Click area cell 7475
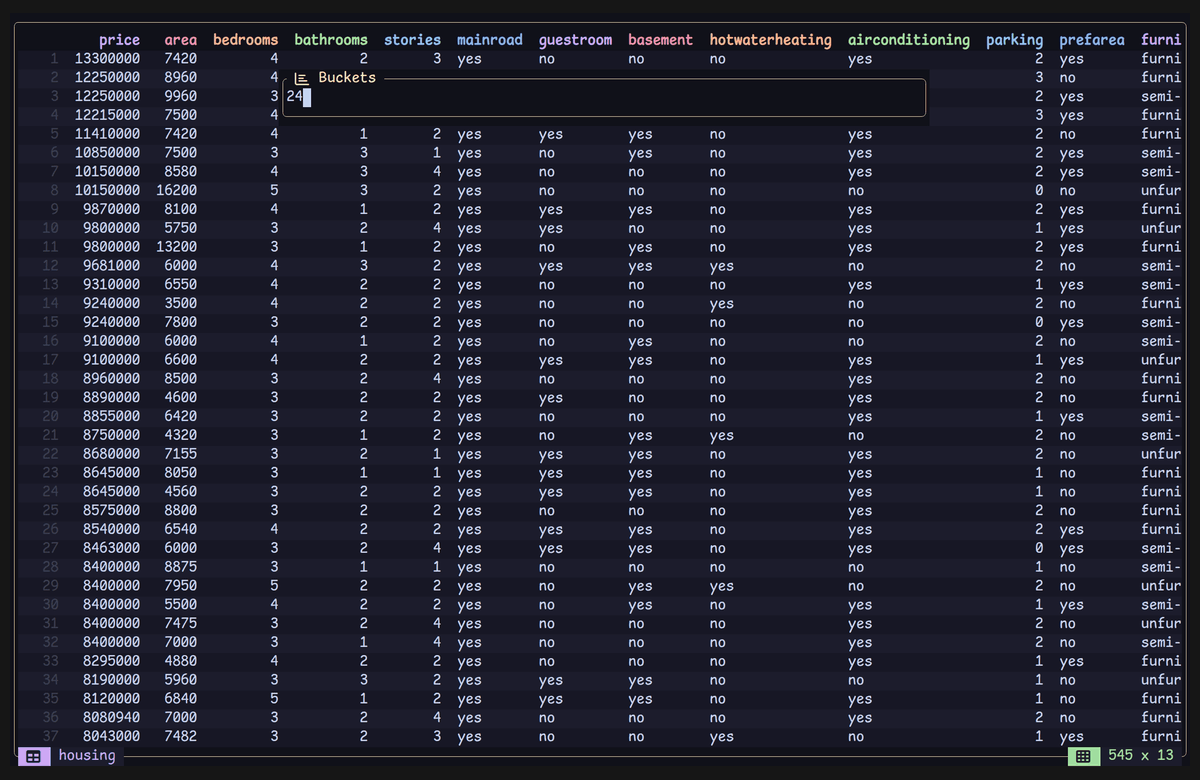Image resolution: width=1200 pixels, height=780 pixels. tap(181, 624)
